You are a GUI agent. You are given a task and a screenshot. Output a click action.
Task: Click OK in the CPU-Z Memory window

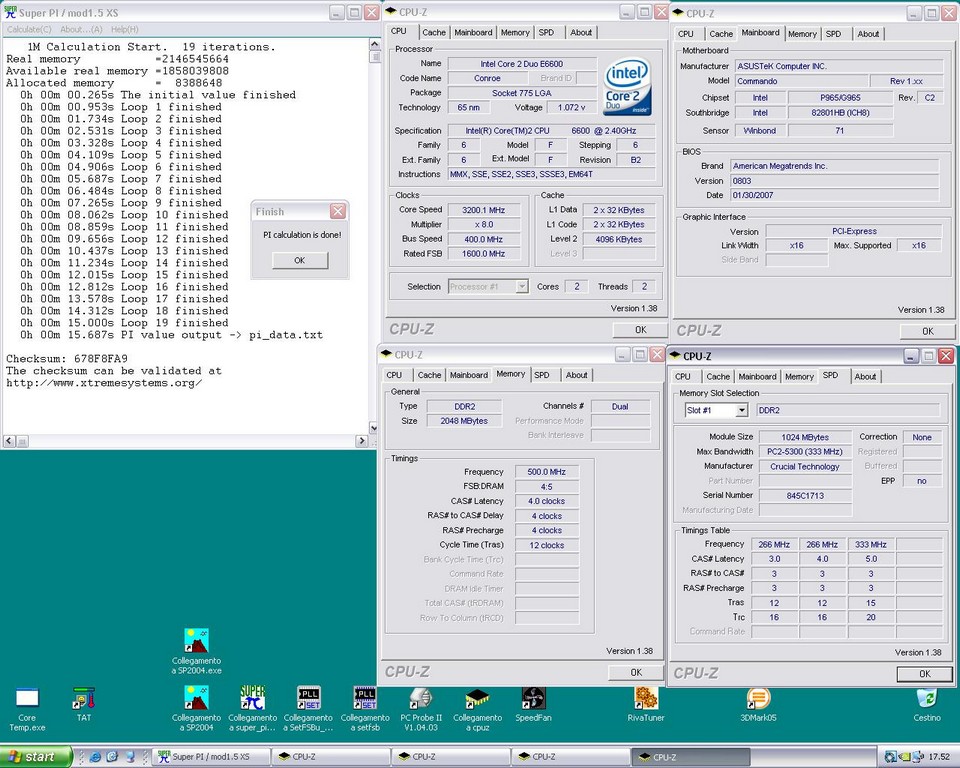pos(636,672)
